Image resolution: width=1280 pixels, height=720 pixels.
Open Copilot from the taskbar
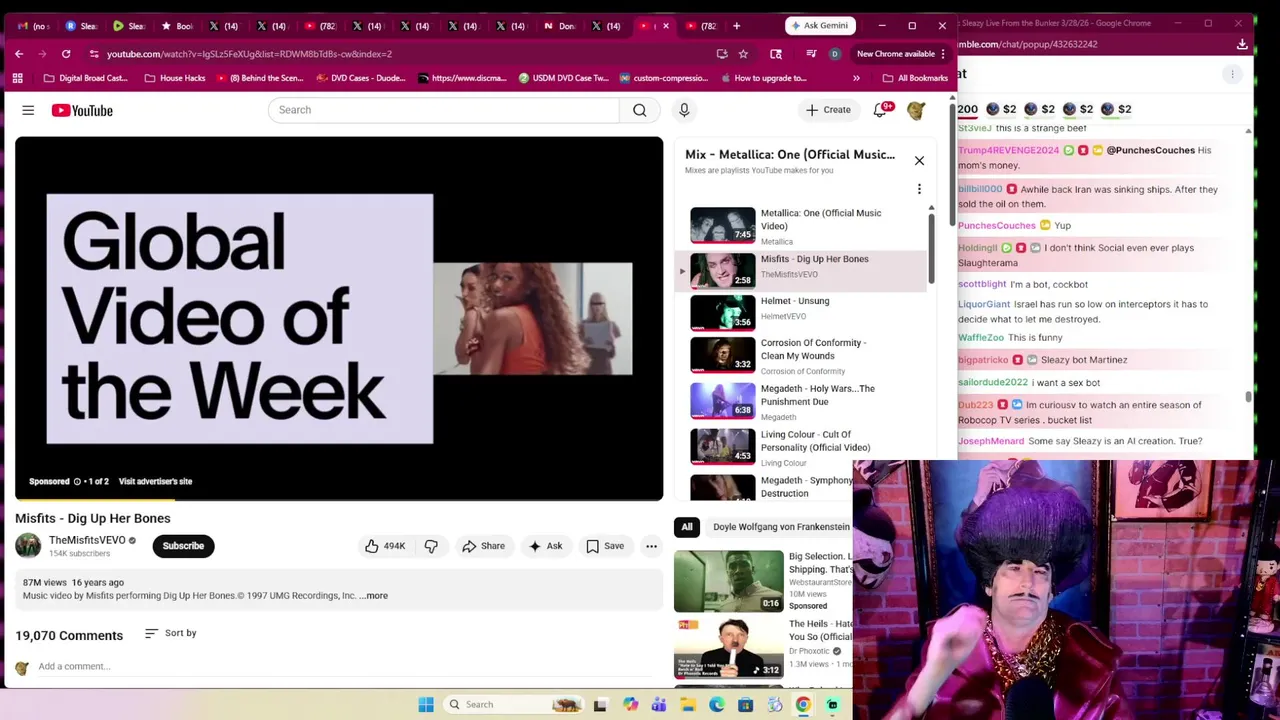[630, 705]
